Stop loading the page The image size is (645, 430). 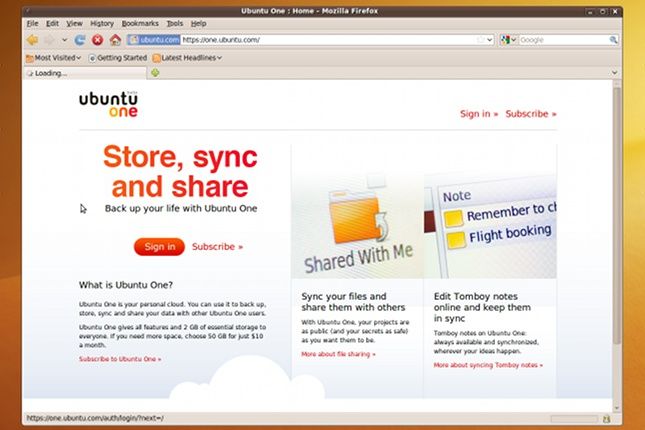97,40
